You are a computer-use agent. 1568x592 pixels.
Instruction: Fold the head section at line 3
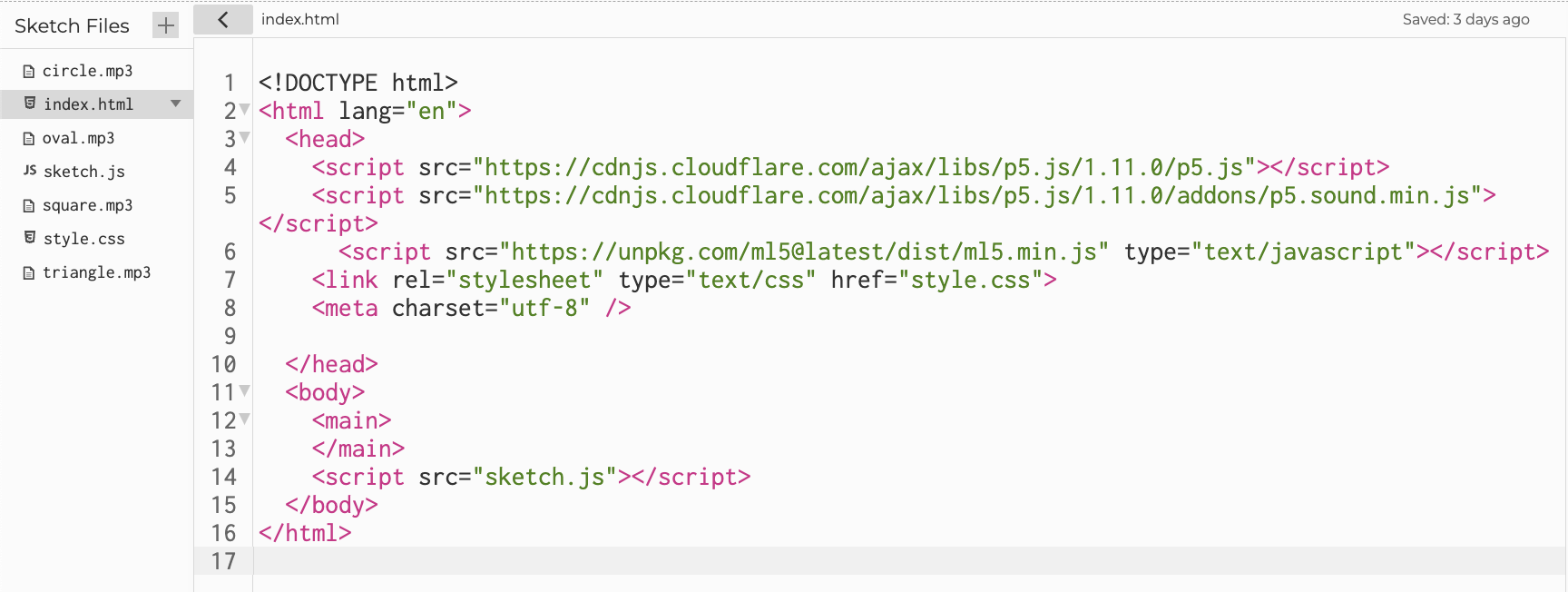click(x=245, y=138)
